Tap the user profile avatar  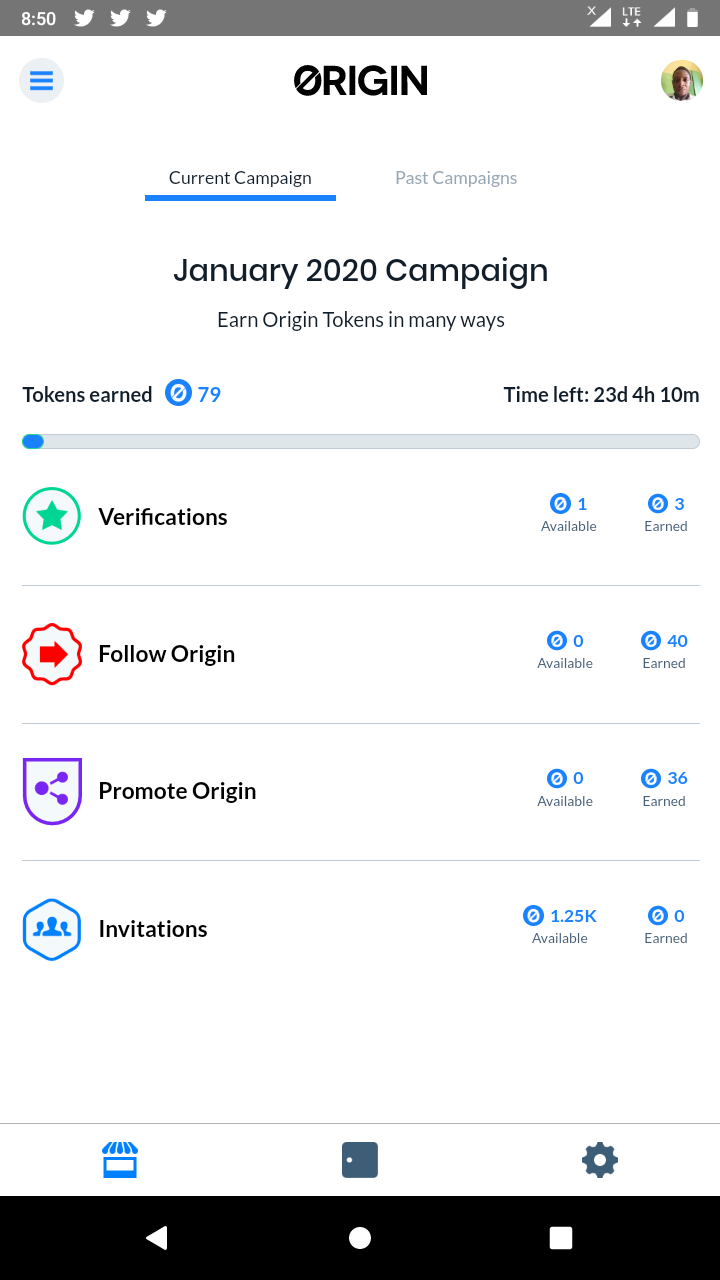681,81
